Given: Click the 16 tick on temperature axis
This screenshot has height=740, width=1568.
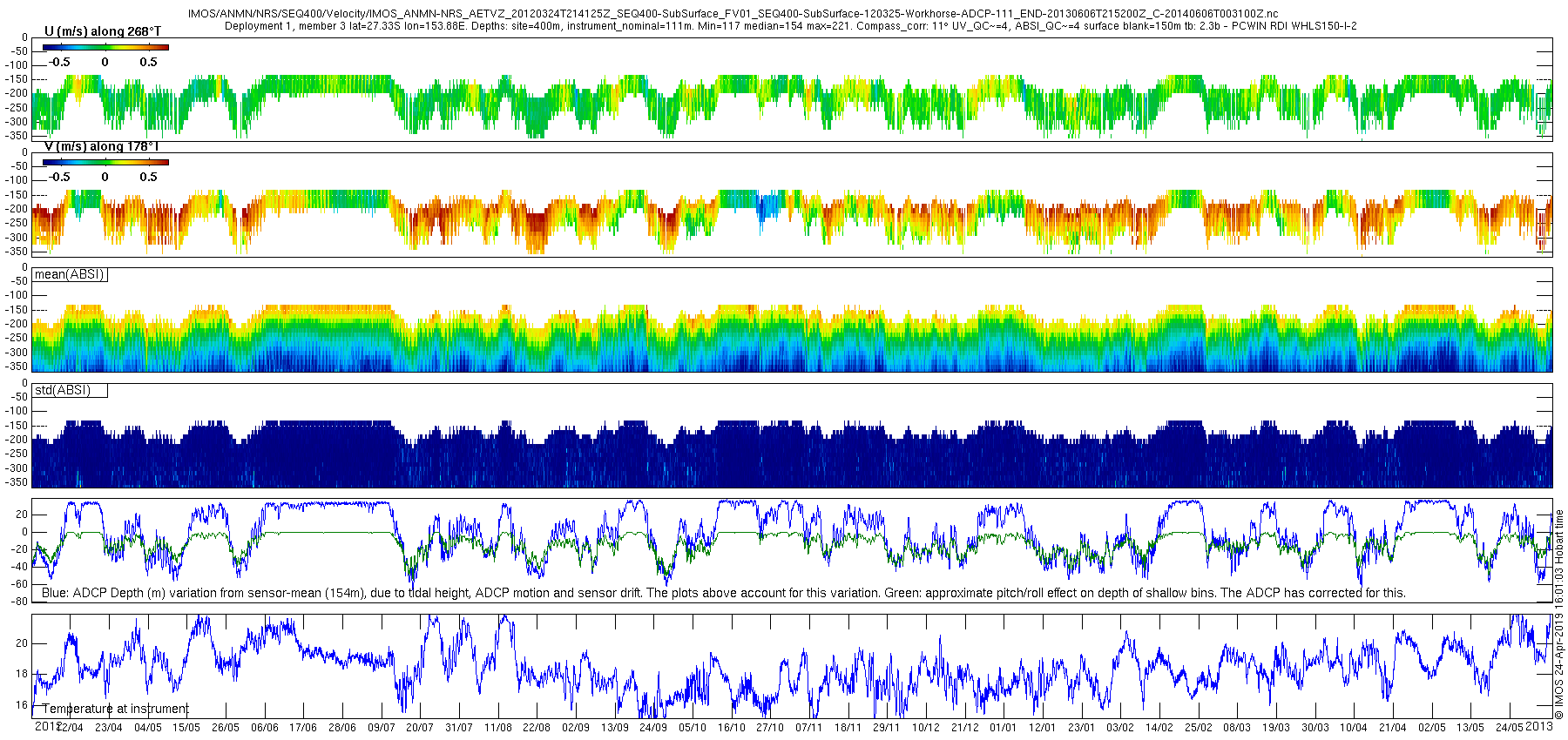Looking at the screenshot, I should coord(22,705).
